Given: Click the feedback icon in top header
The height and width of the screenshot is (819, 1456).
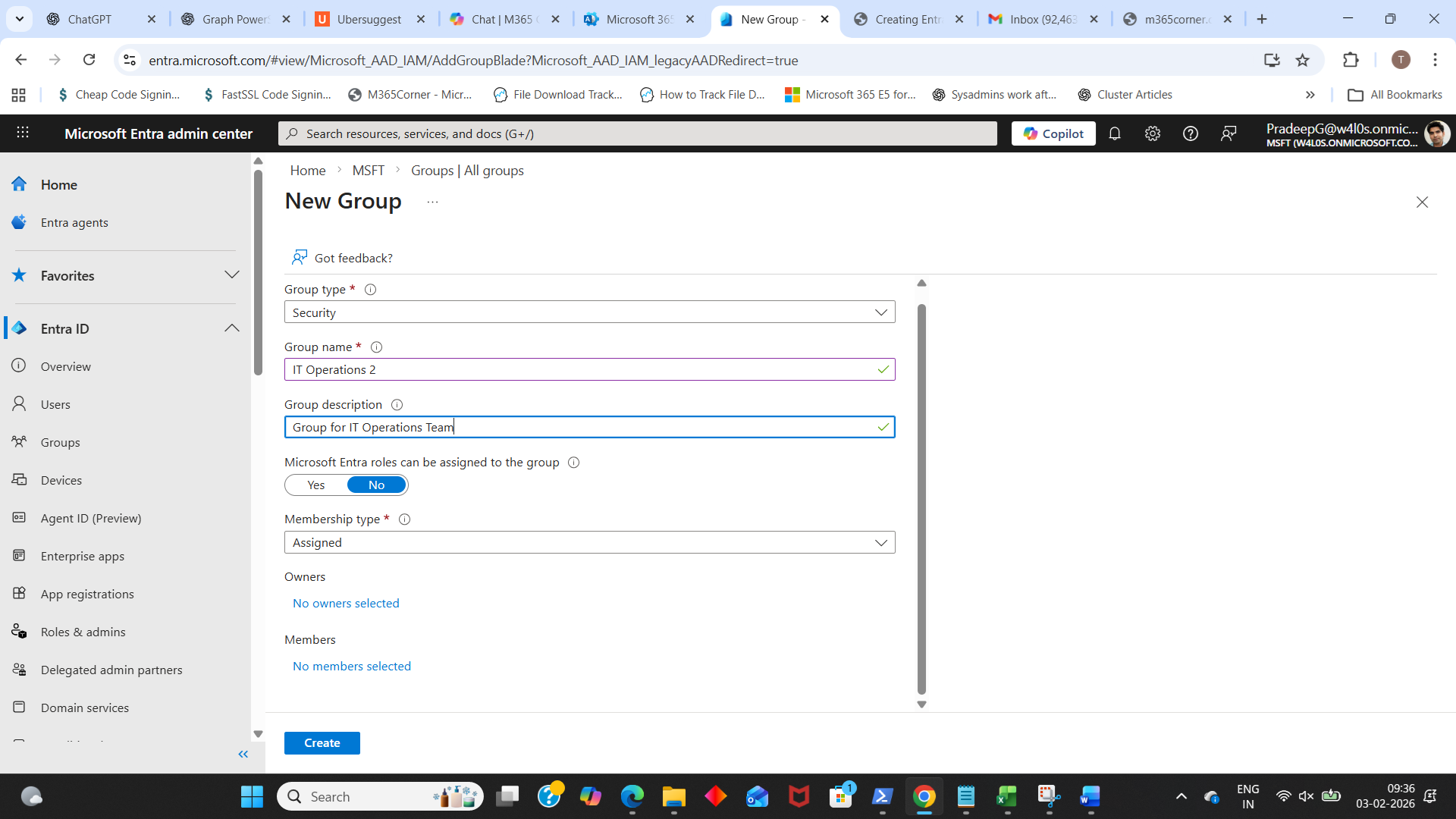Looking at the screenshot, I should (x=1228, y=133).
